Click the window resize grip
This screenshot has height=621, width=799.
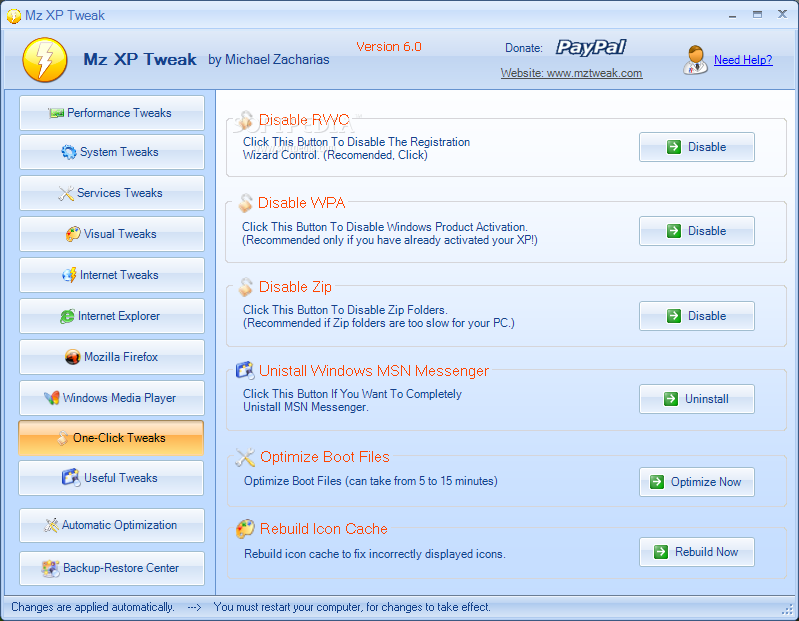[x=788, y=609]
